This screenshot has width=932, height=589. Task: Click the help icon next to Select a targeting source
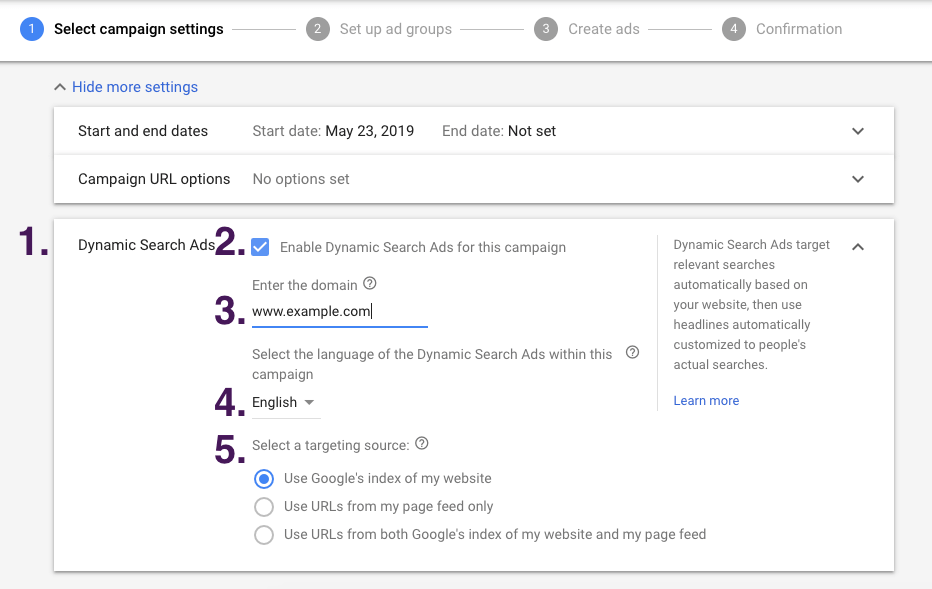422,443
